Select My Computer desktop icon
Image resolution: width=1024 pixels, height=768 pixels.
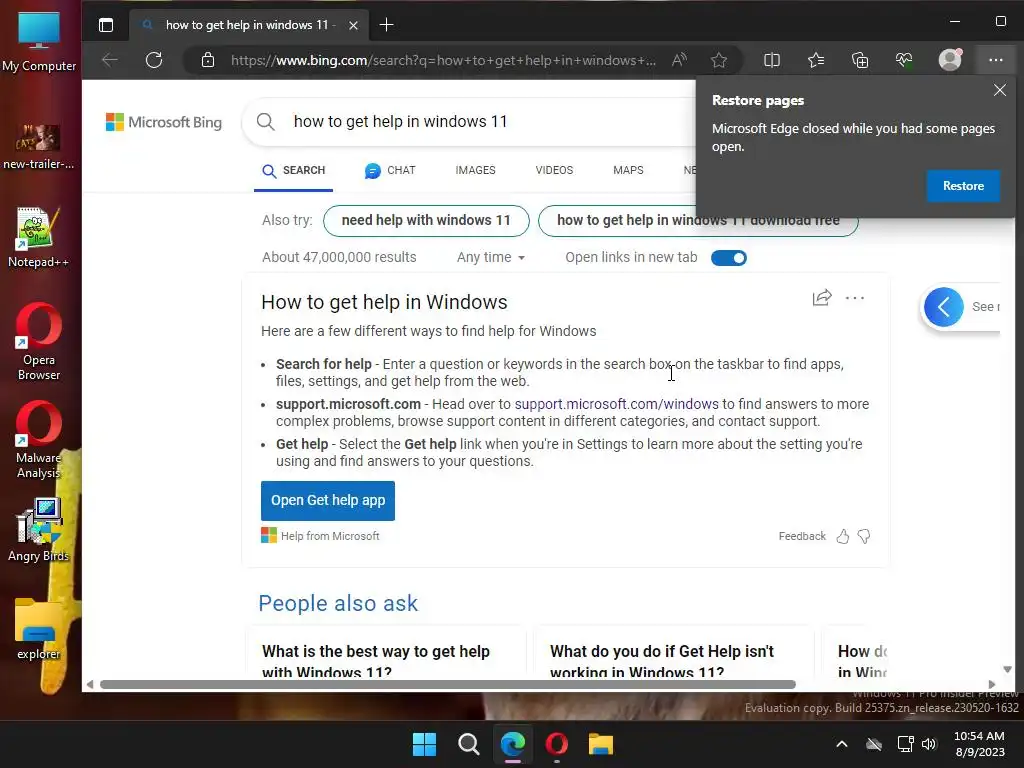pos(39,42)
